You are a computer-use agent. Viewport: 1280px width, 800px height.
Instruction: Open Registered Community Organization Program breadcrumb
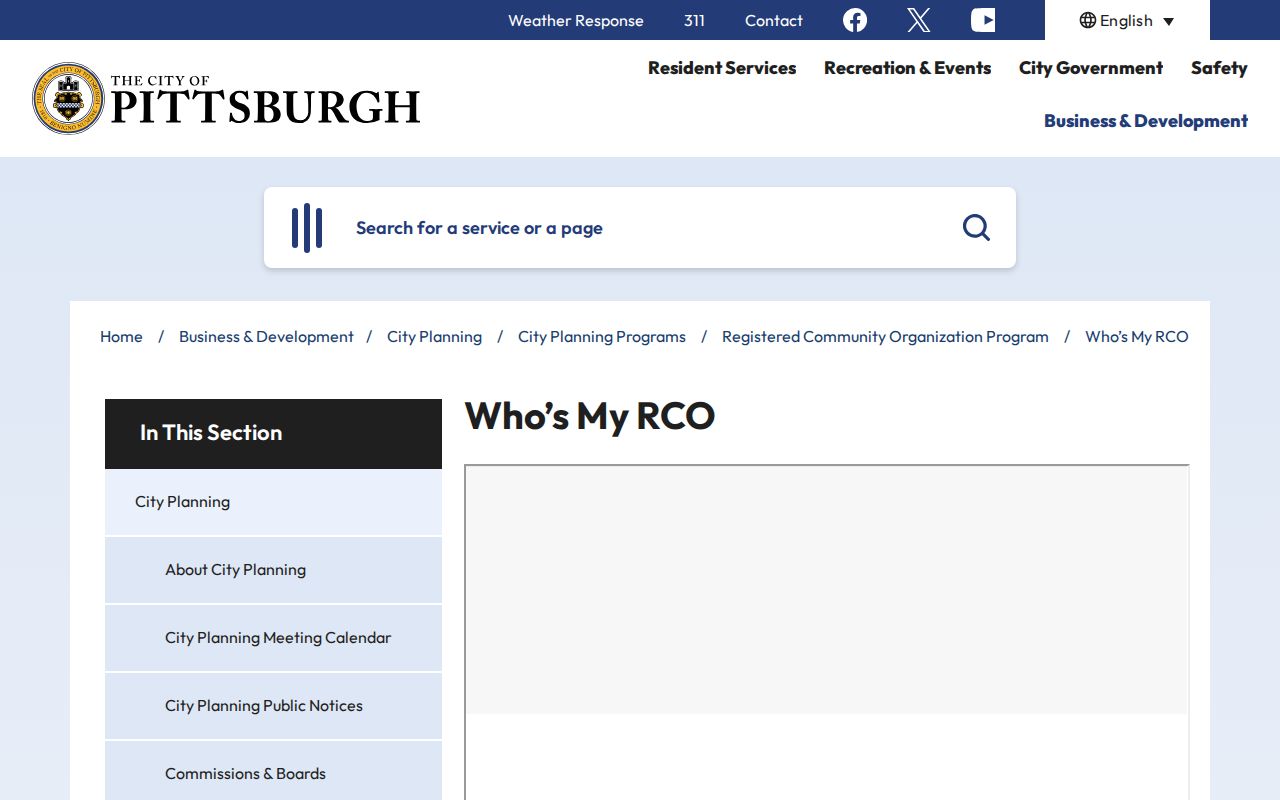(885, 337)
